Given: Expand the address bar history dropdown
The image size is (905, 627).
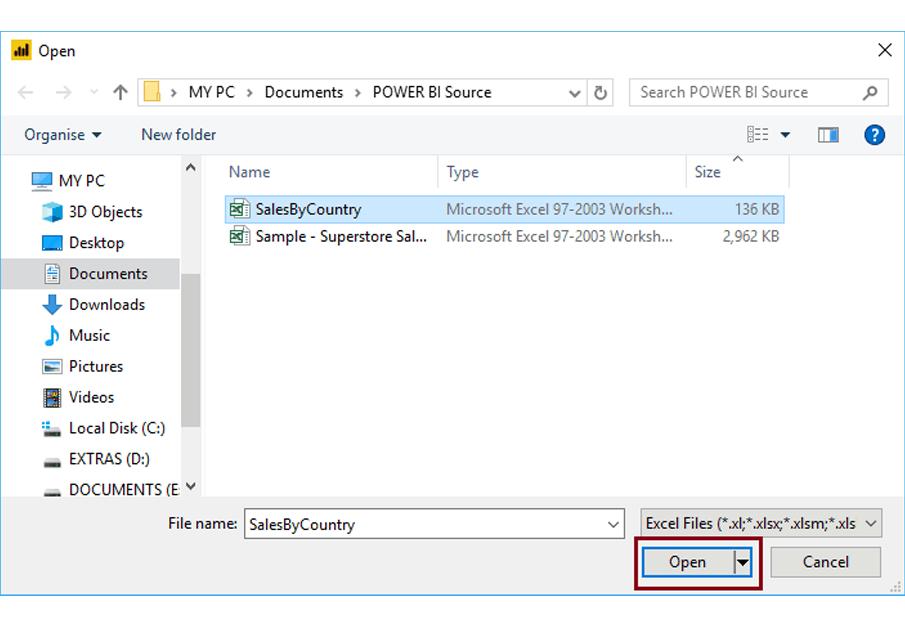Looking at the screenshot, I should [x=574, y=93].
